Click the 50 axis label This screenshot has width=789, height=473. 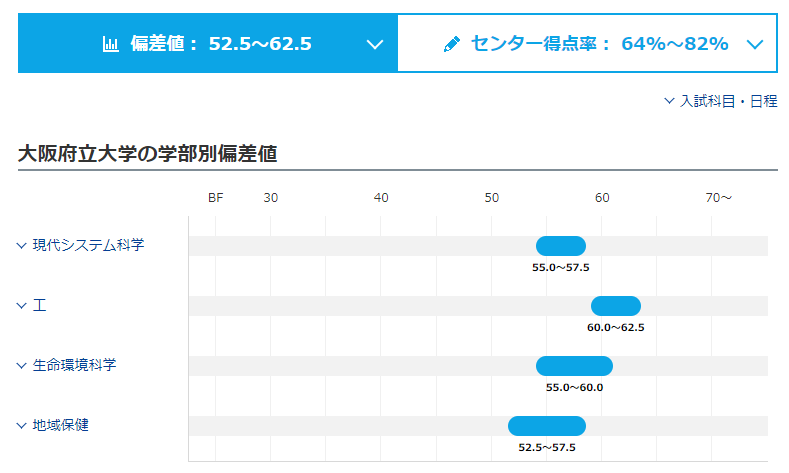(x=492, y=198)
